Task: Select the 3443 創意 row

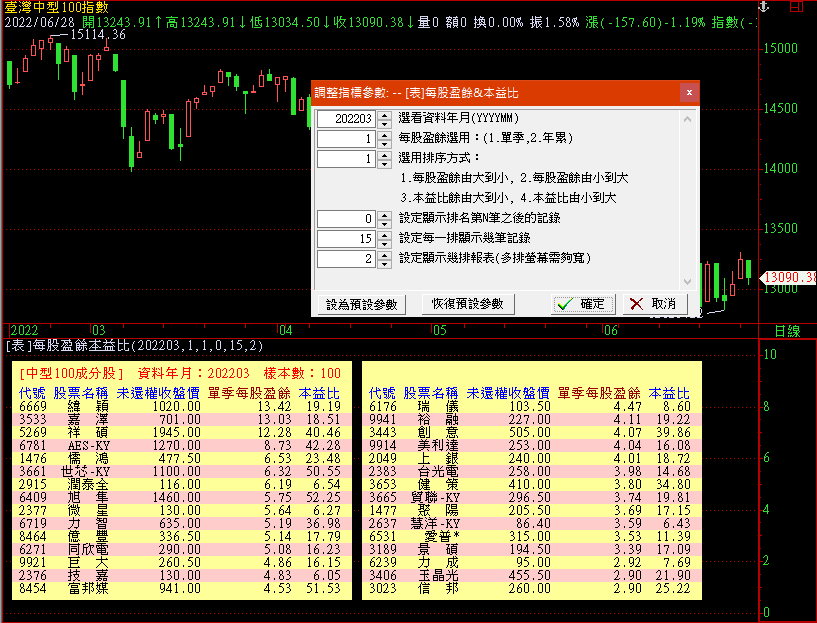Action: (531, 432)
